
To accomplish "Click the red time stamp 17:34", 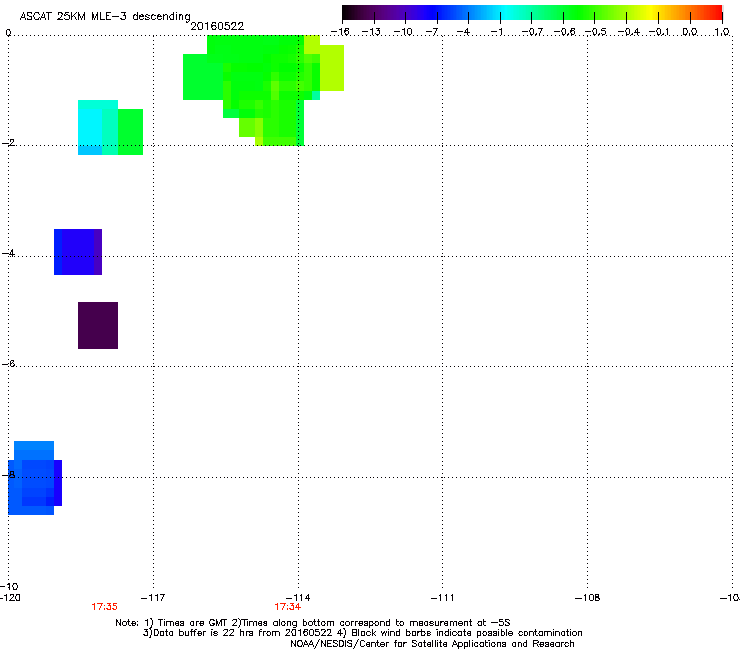I will (287, 607).
